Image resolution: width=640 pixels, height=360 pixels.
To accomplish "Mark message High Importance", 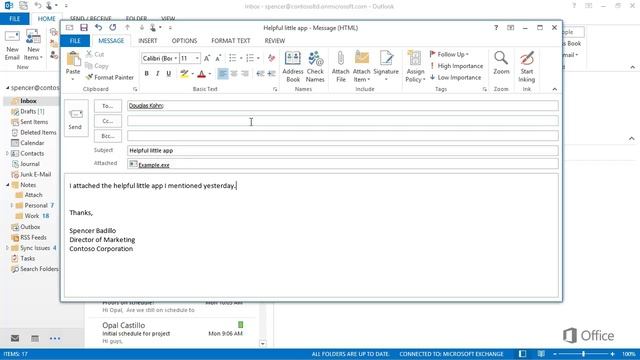I will click(x=456, y=66).
